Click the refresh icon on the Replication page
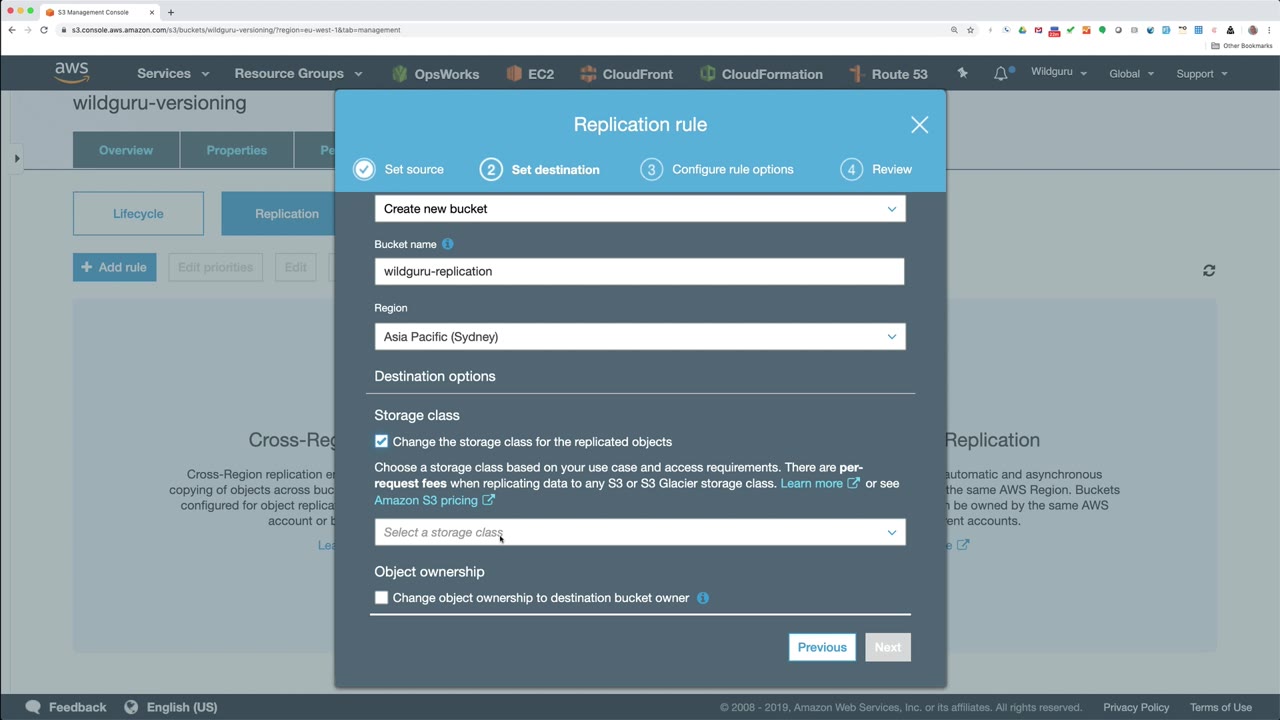Viewport: 1280px width, 720px height. 1209,270
